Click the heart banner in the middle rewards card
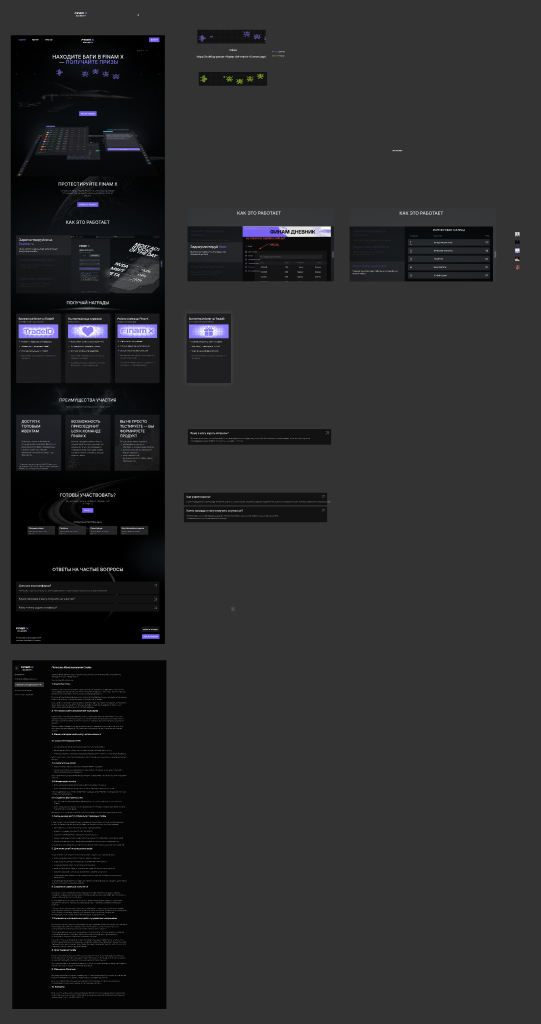The height and width of the screenshot is (1024, 541). 88,332
